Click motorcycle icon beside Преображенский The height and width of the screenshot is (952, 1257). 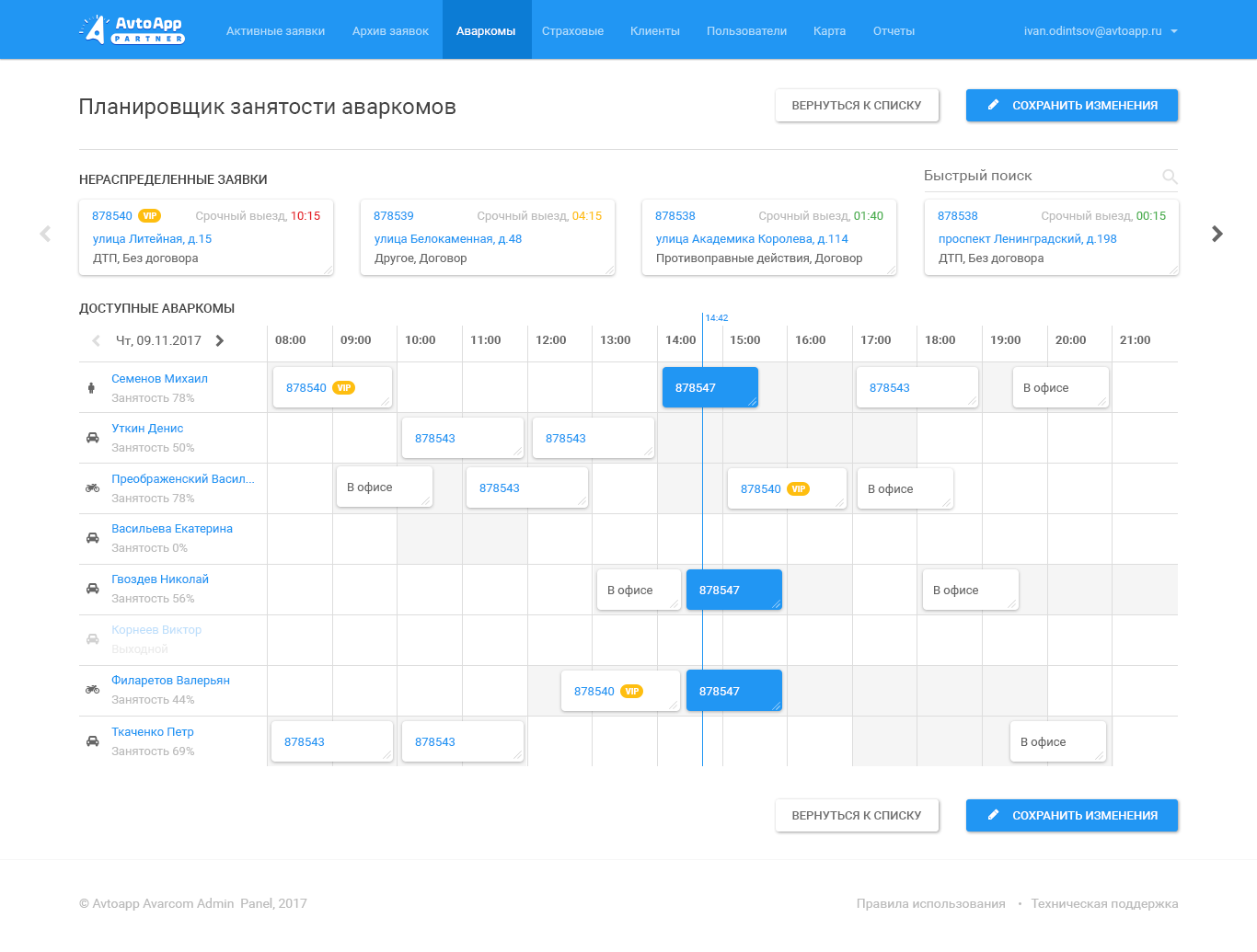pyautogui.click(x=92, y=488)
